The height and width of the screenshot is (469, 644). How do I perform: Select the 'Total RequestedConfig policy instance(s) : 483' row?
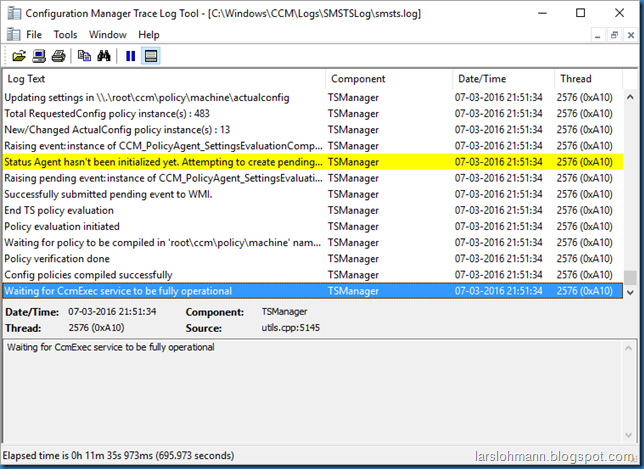[313, 113]
